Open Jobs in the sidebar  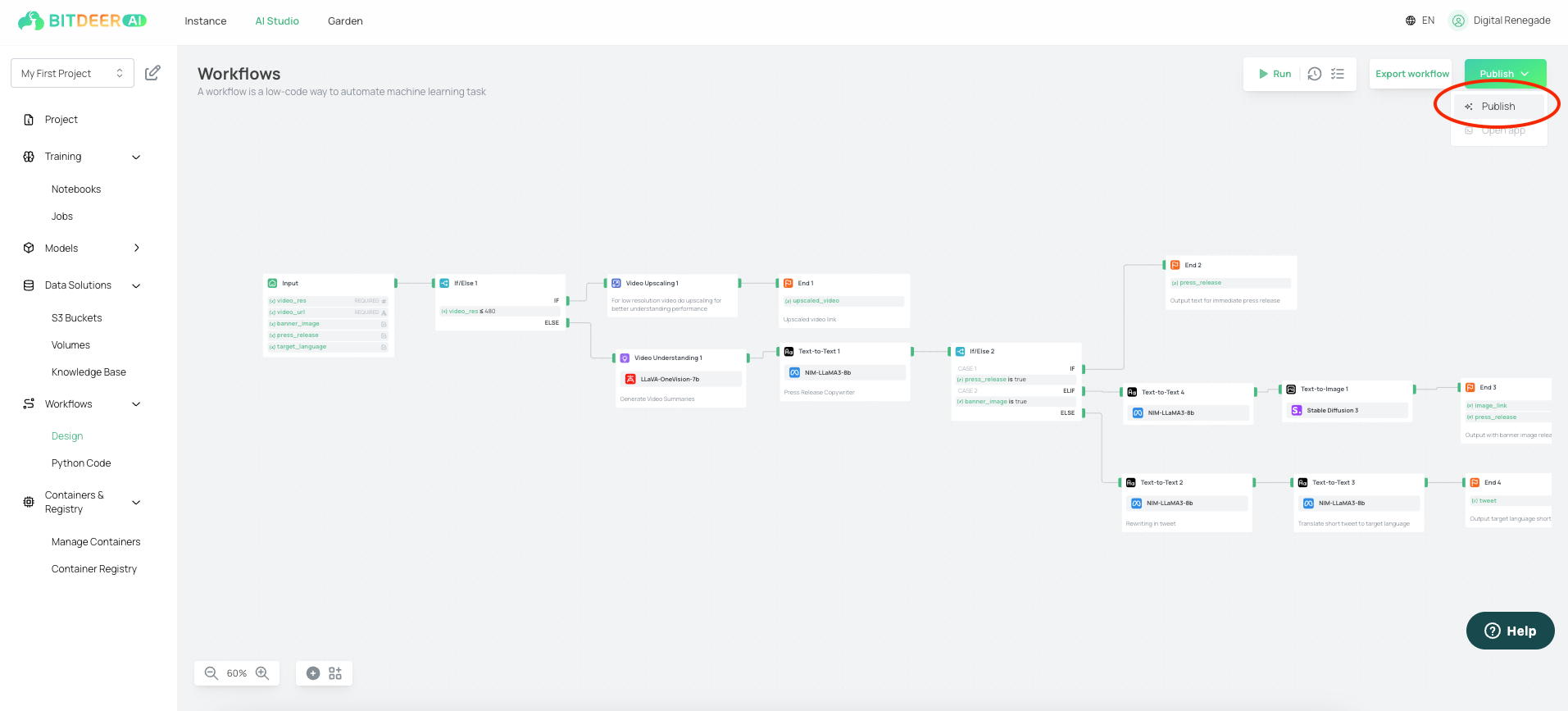[x=62, y=216]
